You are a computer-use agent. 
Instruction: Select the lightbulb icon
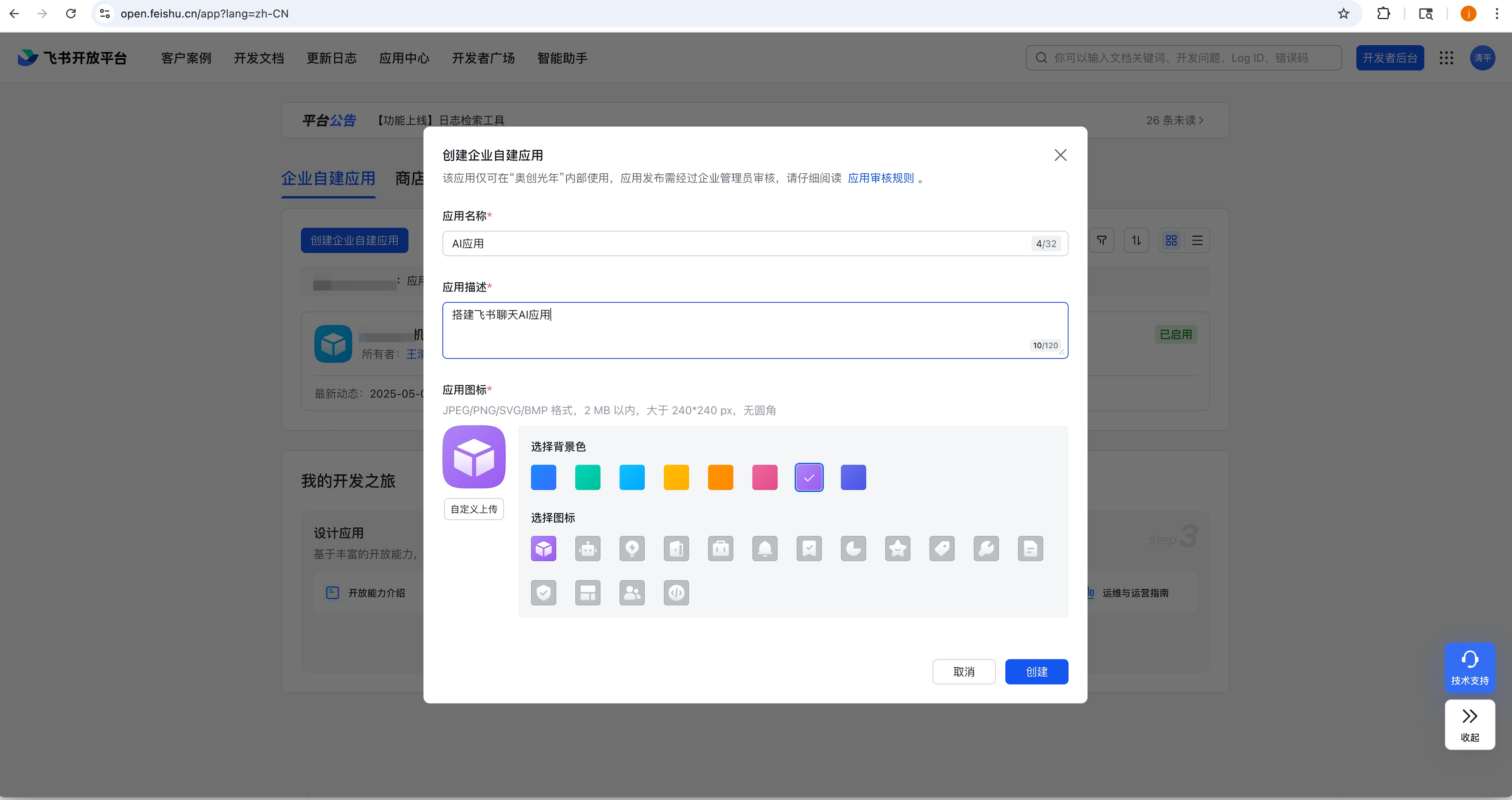(632, 548)
